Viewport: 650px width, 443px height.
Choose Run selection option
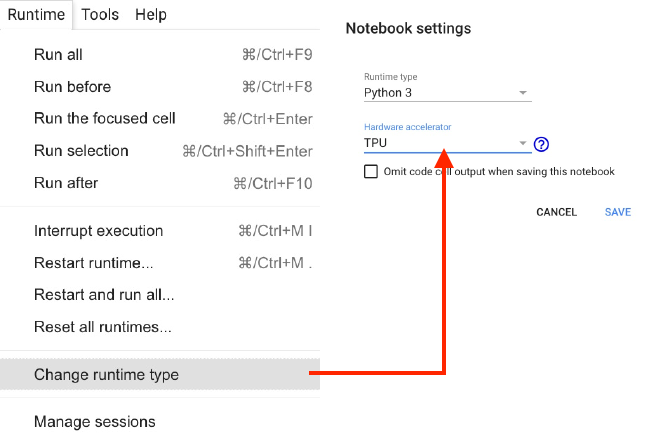(x=81, y=151)
